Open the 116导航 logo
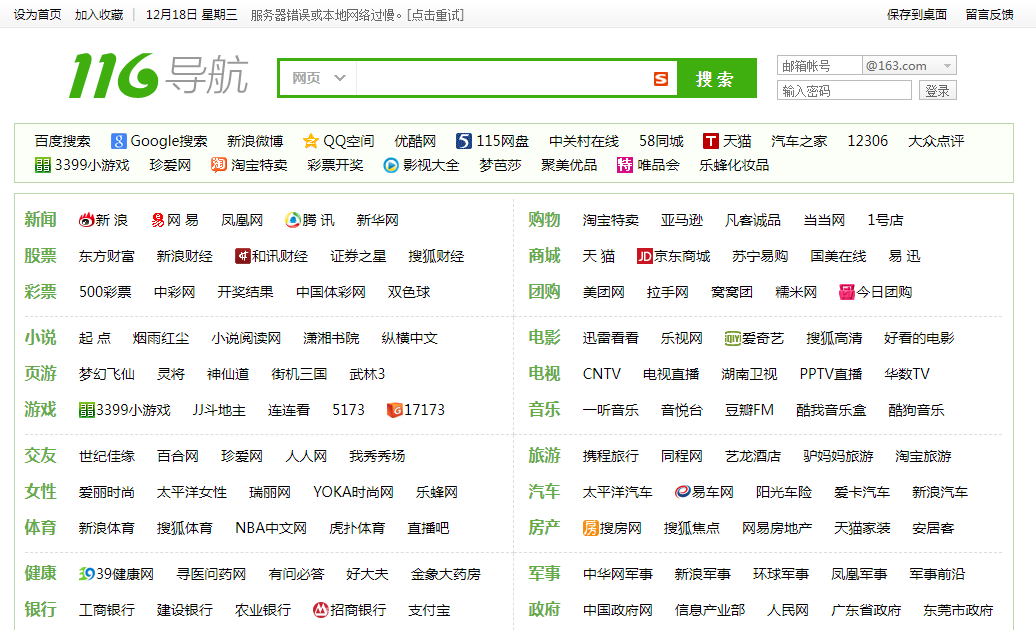This screenshot has width=1036, height=630. point(159,76)
